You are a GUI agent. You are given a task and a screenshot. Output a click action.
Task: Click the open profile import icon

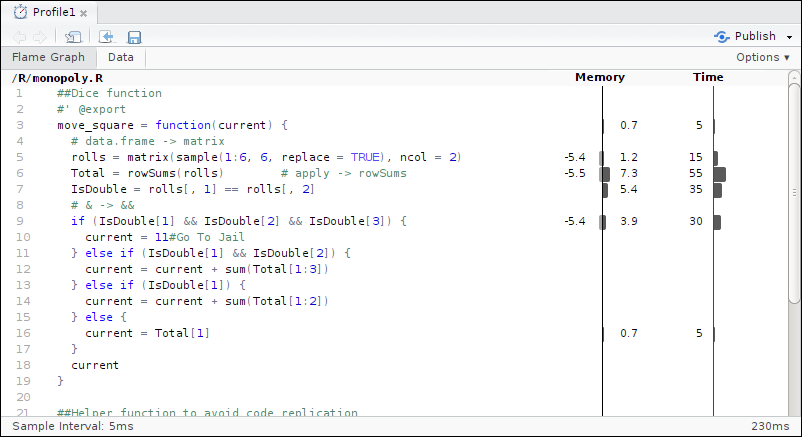(106, 37)
